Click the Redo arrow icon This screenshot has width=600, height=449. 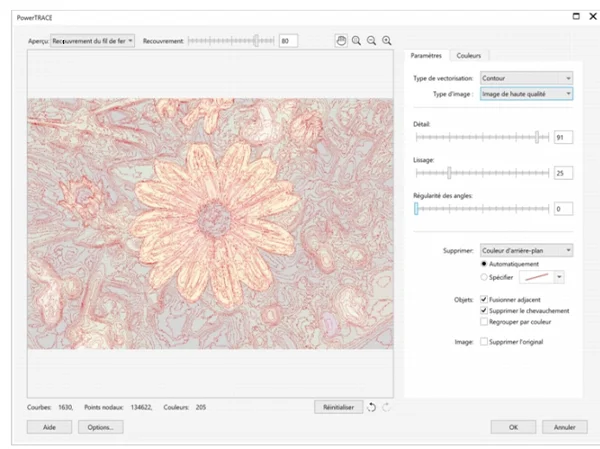click(x=386, y=407)
